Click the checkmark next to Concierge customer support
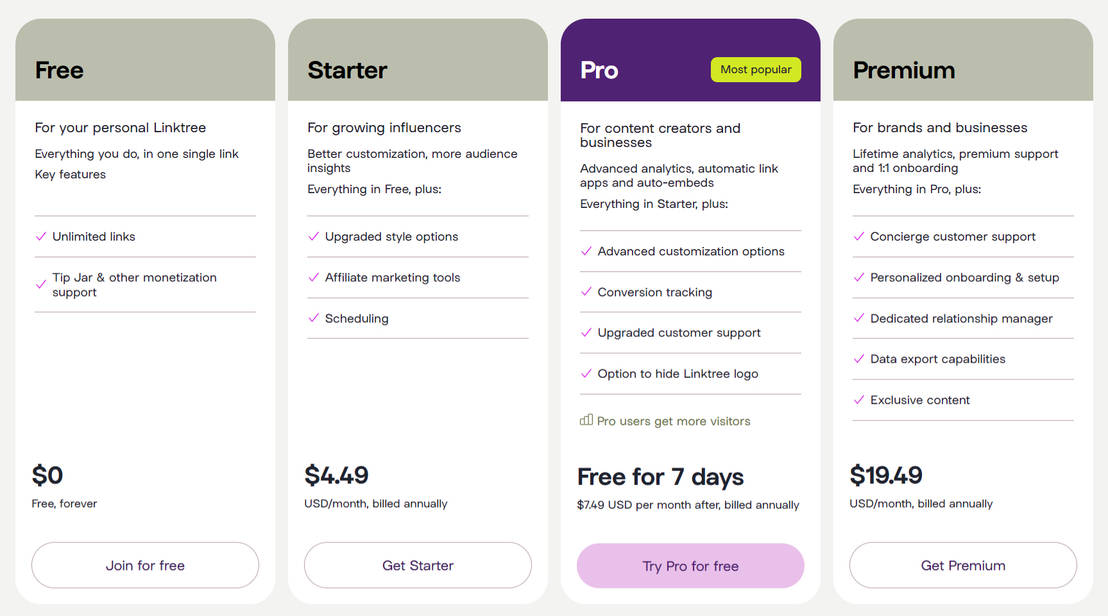 click(858, 237)
